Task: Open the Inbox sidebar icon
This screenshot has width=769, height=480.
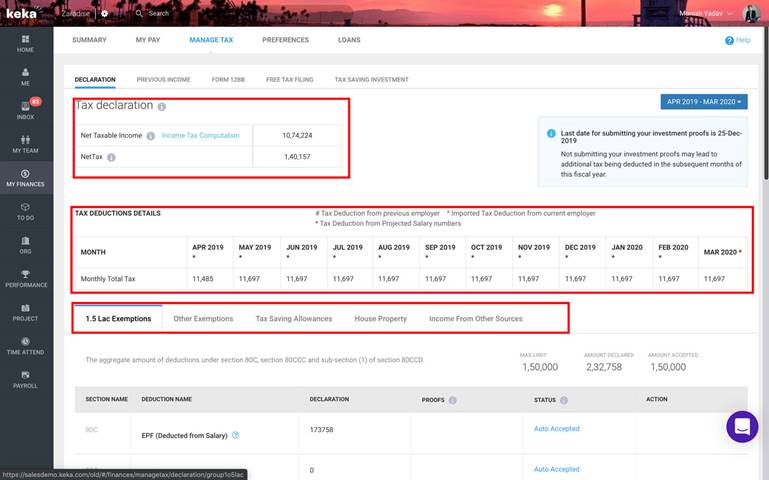Action: [26, 106]
